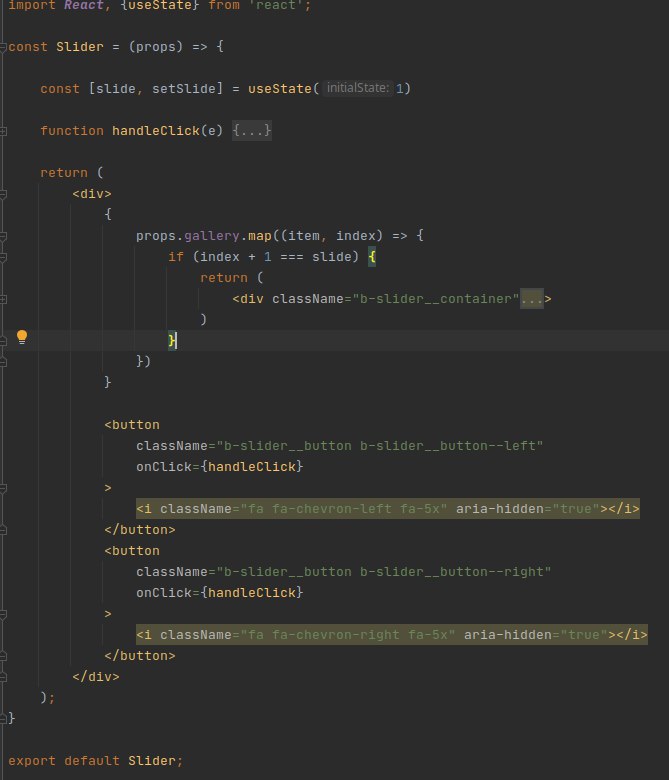Click useState call on the const [slide line
This screenshot has width=669, height=780.
280,89
